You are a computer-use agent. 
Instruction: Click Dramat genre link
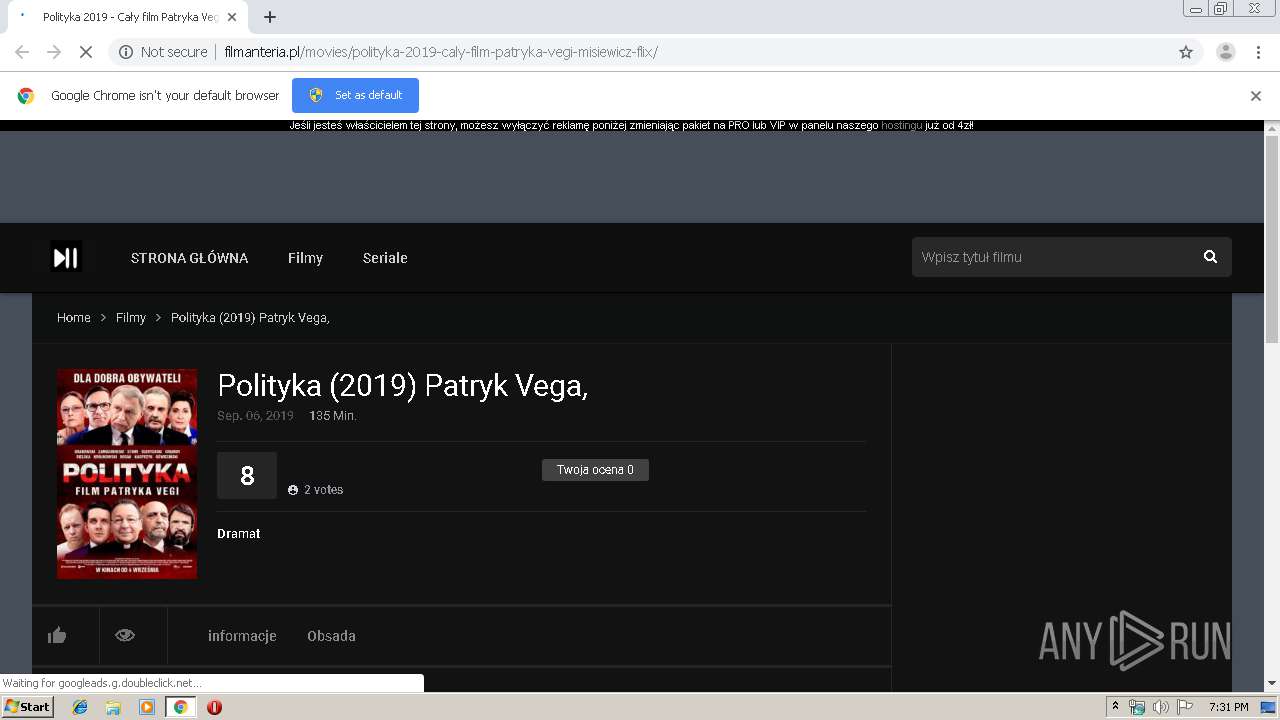239,534
